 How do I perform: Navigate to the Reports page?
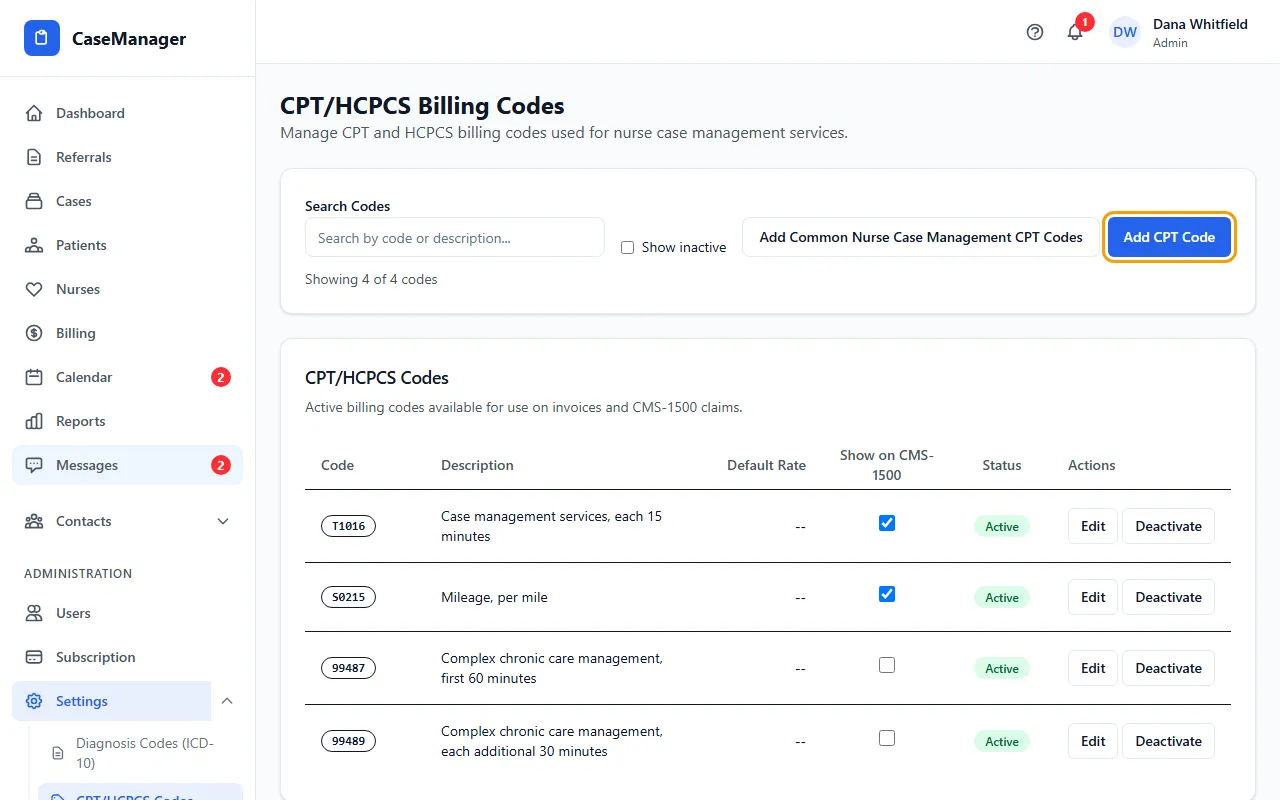(x=127, y=421)
